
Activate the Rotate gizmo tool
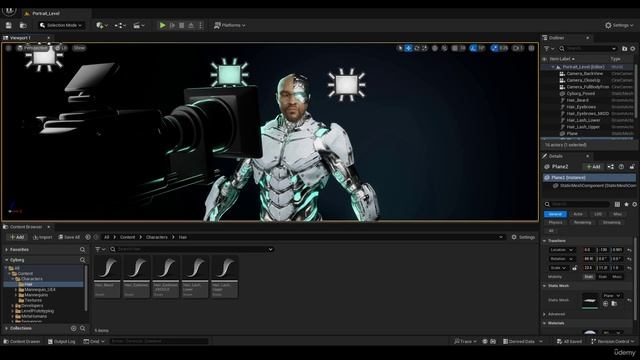[x=417, y=48]
